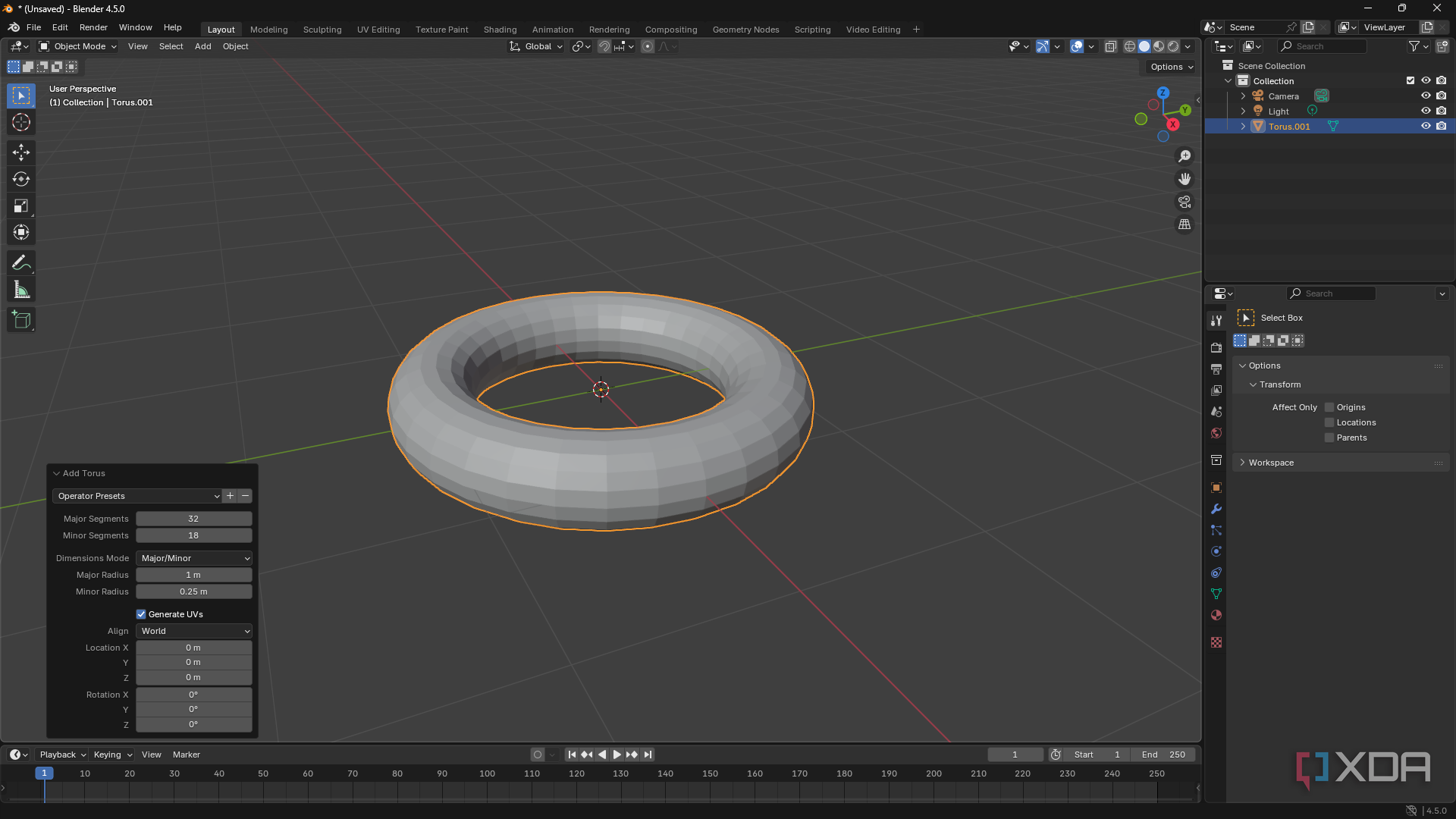
Task: Open the Add menu in viewport header
Action: (202, 46)
